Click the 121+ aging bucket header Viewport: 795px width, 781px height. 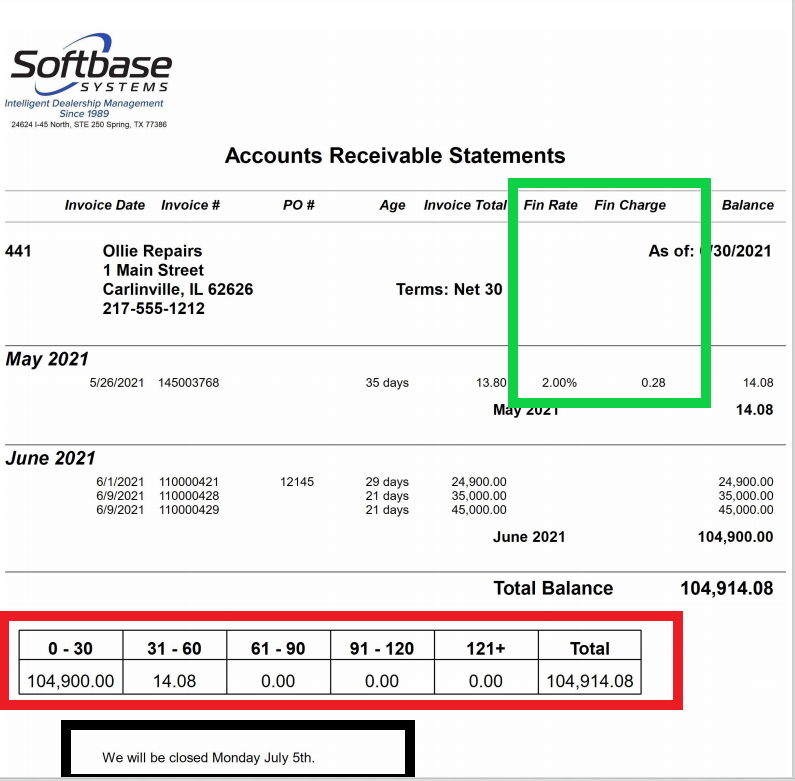coord(485,648)
